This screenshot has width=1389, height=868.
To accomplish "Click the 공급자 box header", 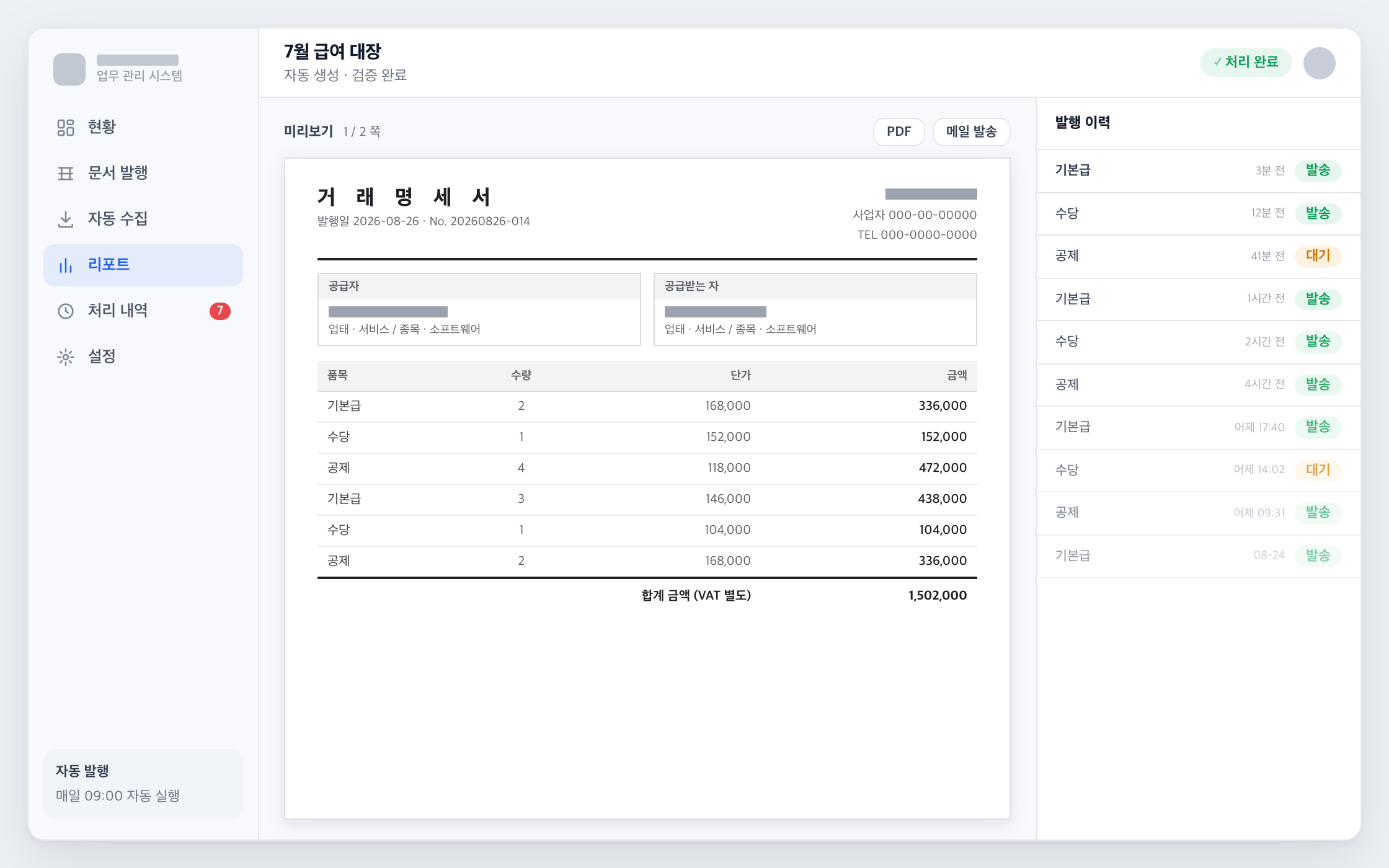I will [x=479, y=286].
